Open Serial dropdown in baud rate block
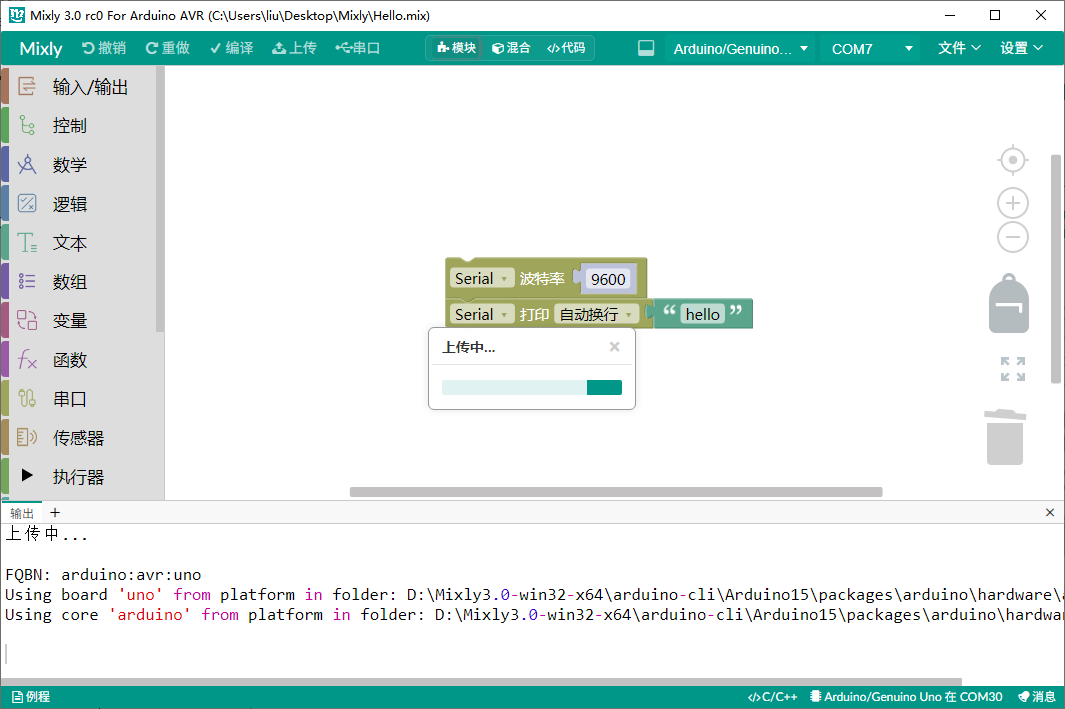Image resolution: width=1065 pixels, height=709 pixels. pos(482,278)
